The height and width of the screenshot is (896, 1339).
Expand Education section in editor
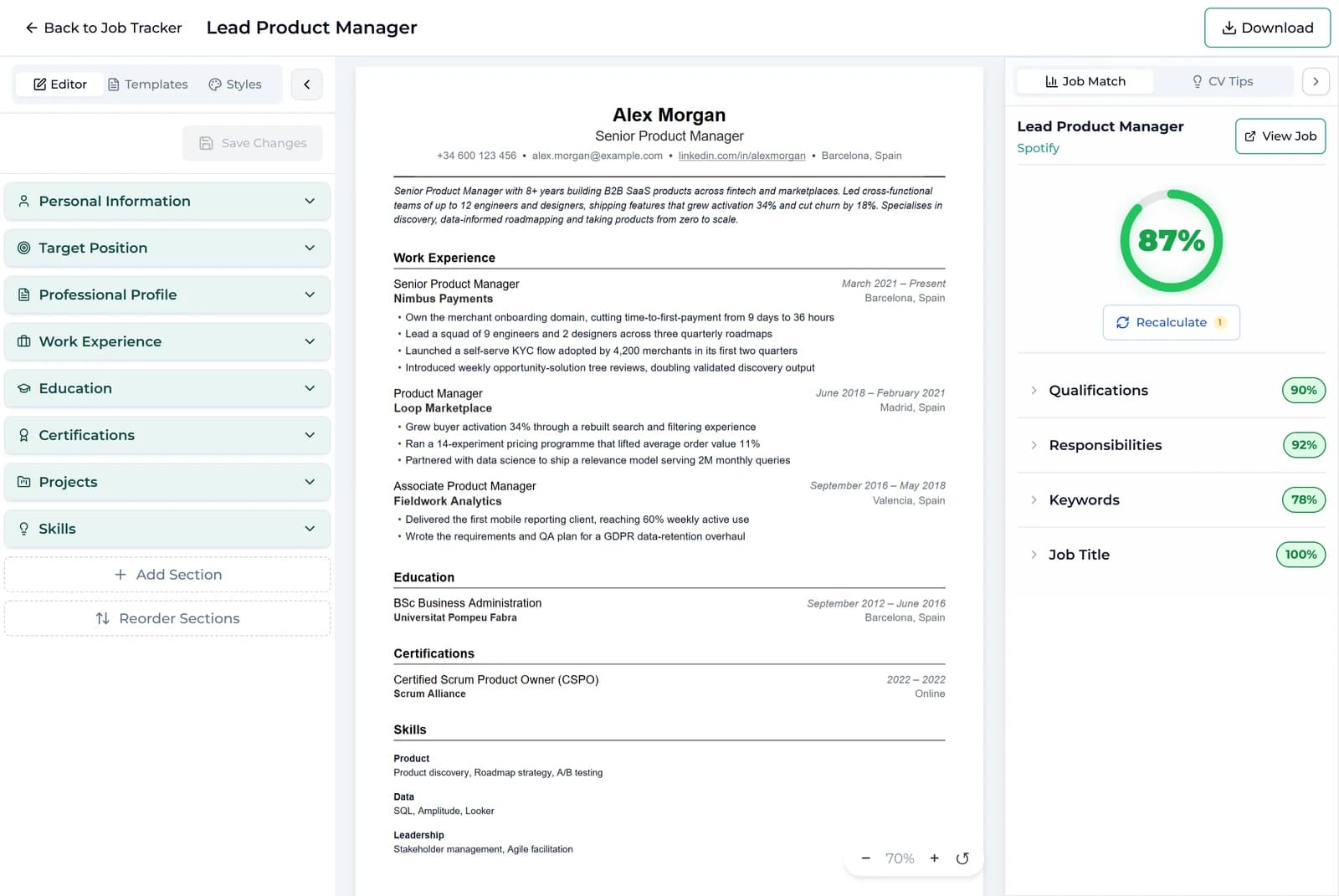tap(167, 389)
